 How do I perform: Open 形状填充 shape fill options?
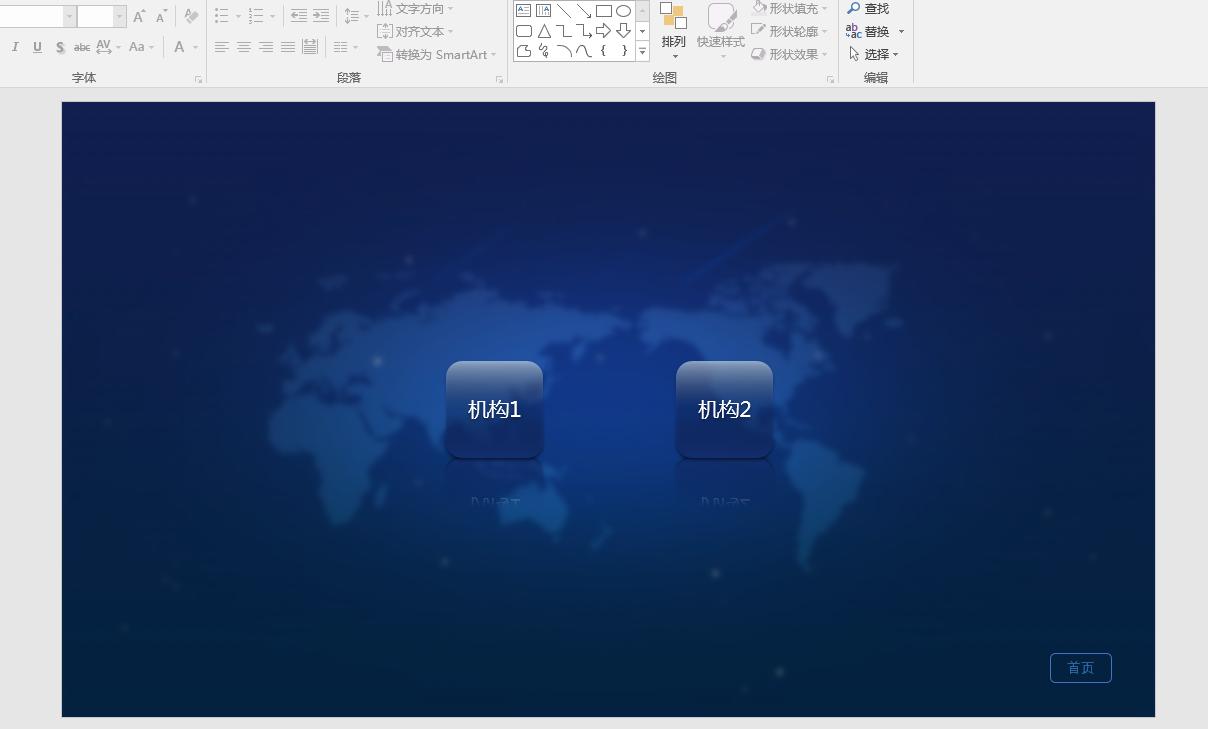(790, 8)
